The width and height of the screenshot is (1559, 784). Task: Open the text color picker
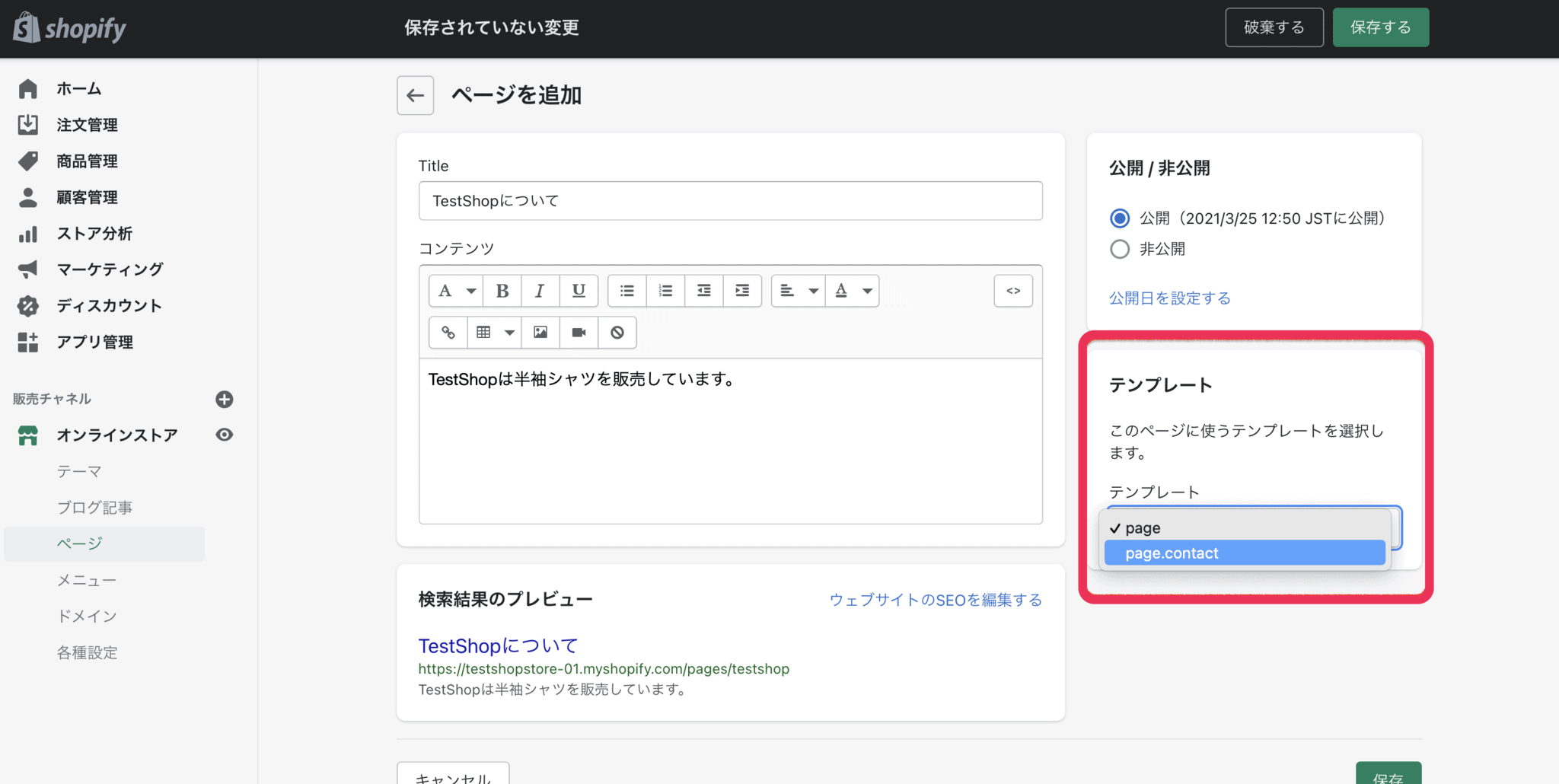(842, 290)
